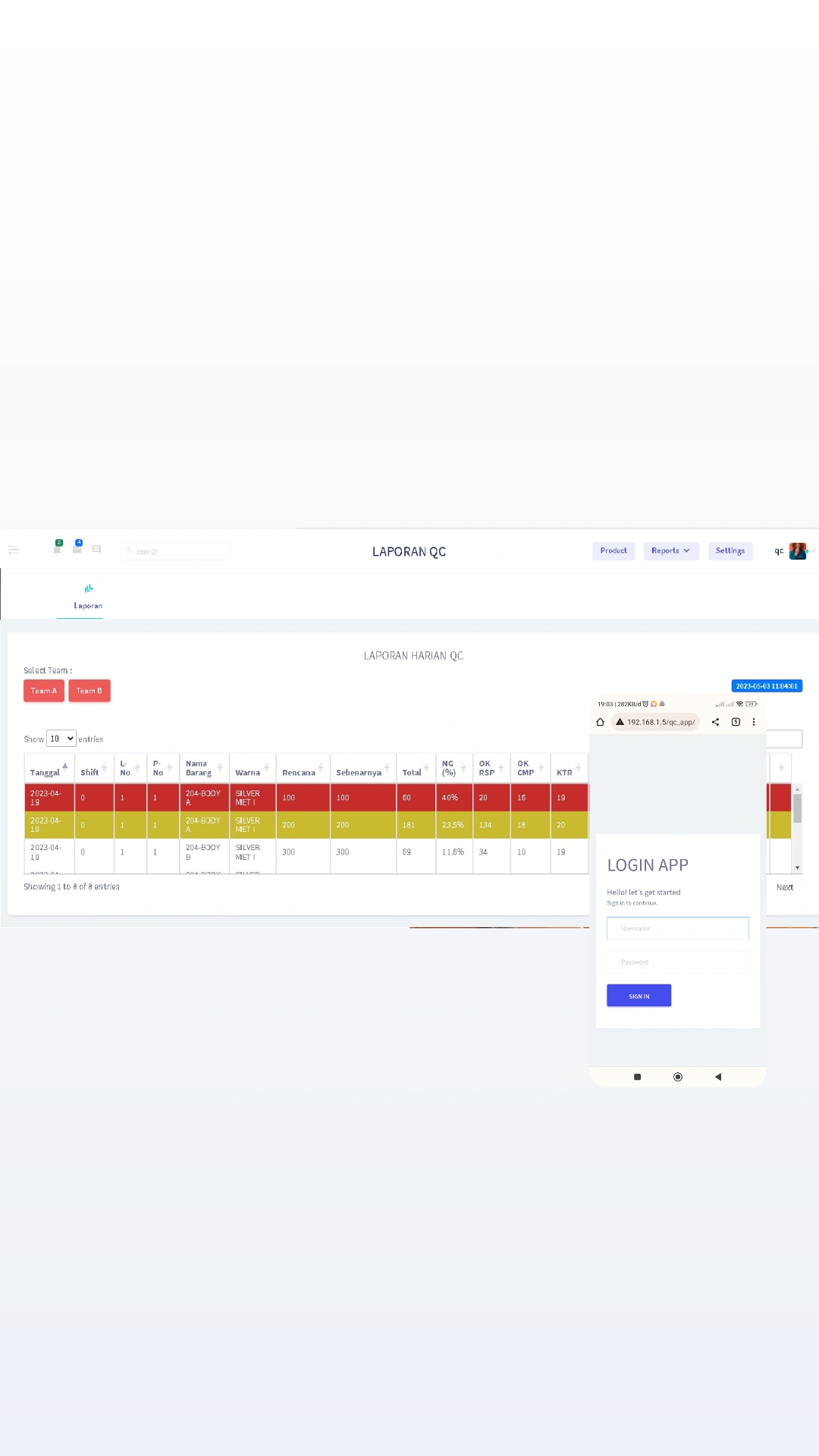
Task: Tap the phone browser home icon
Action: pos(600,722)
